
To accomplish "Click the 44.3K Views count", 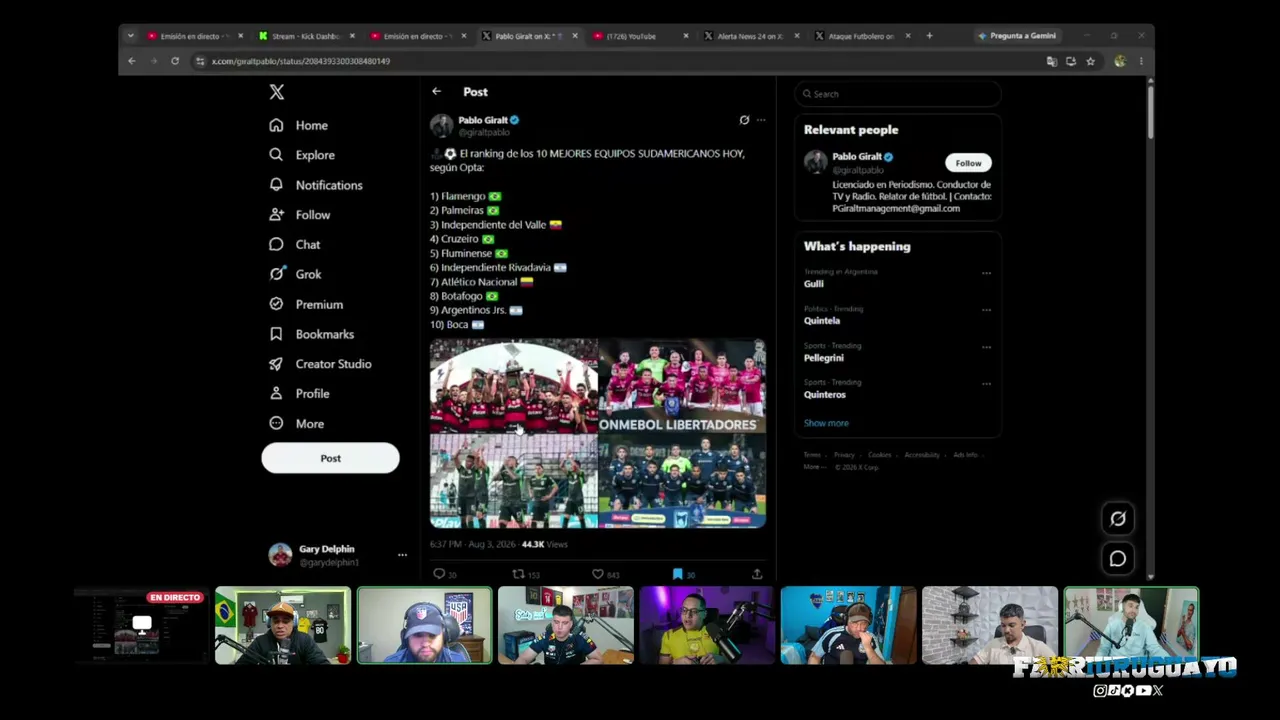I will 545,544.
